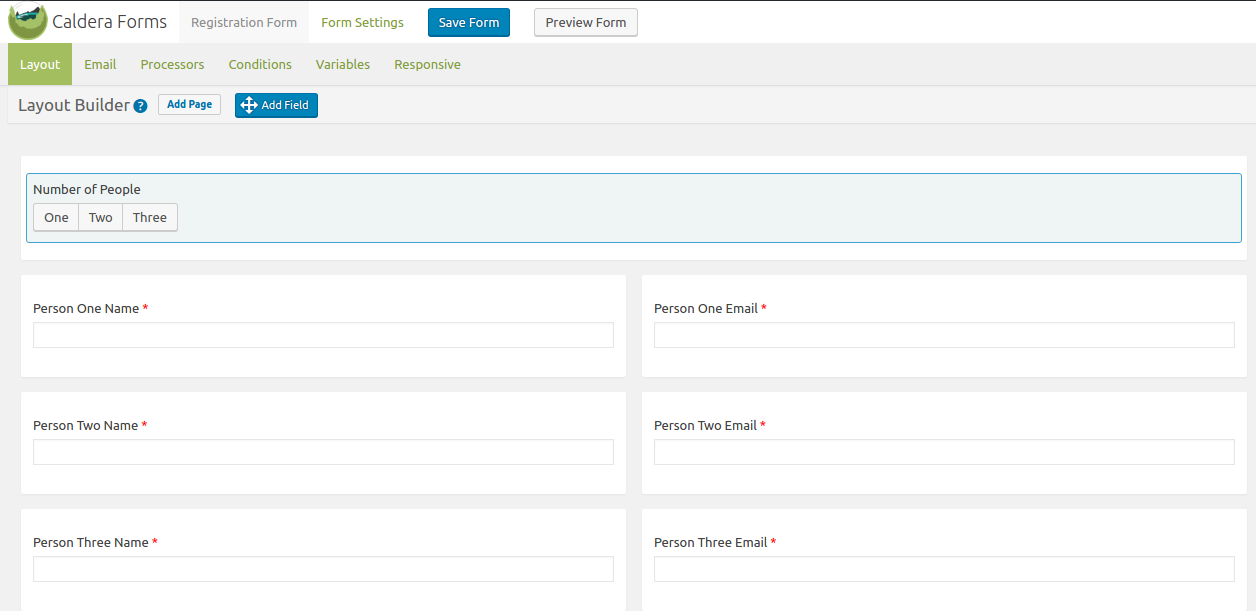1256x611 pixels.
Task: Open the Processors tab
Action: [x=172, y=65]
